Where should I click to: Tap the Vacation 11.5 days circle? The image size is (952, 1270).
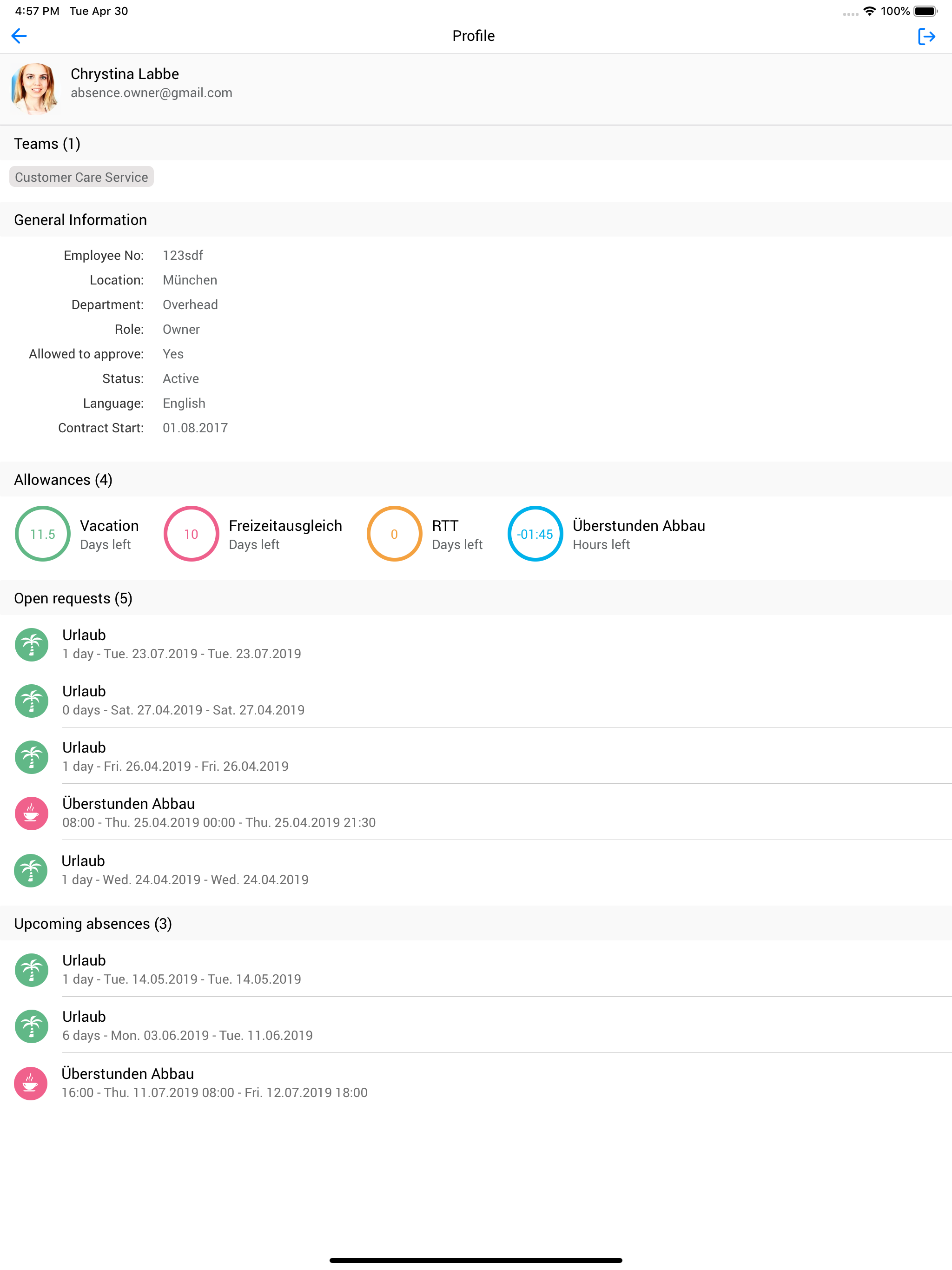pyautogui.click(x=42, y=534)
